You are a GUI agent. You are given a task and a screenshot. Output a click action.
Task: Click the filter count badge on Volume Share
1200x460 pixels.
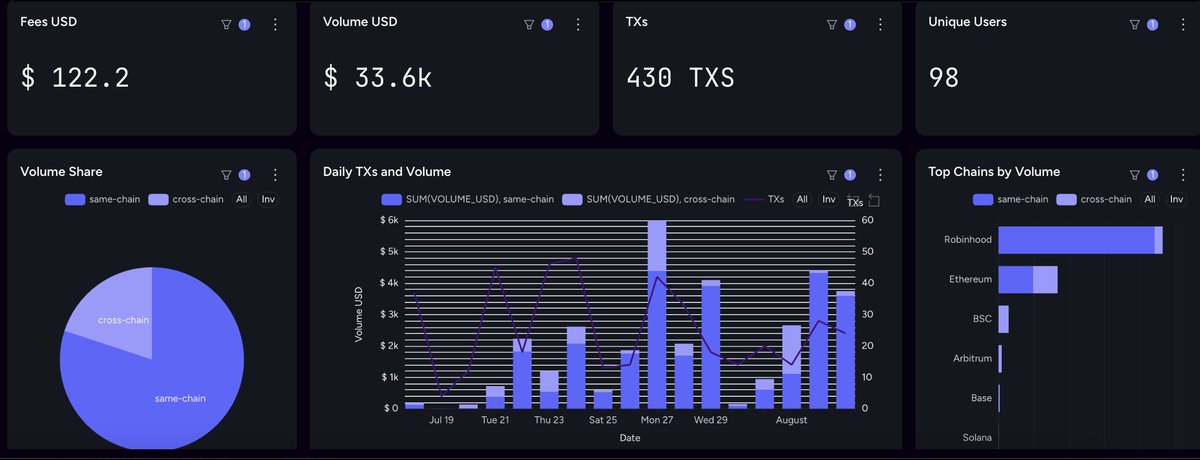pos(244,174)
